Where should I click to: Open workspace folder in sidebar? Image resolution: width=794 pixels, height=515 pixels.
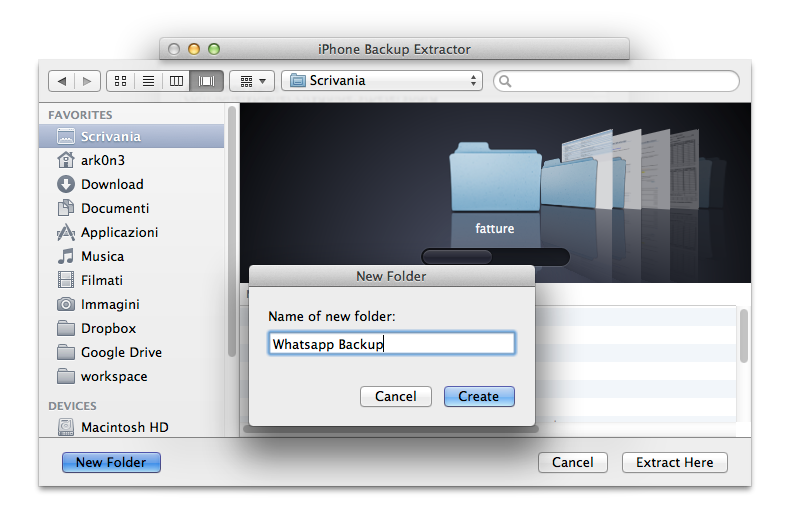point(132,376)
